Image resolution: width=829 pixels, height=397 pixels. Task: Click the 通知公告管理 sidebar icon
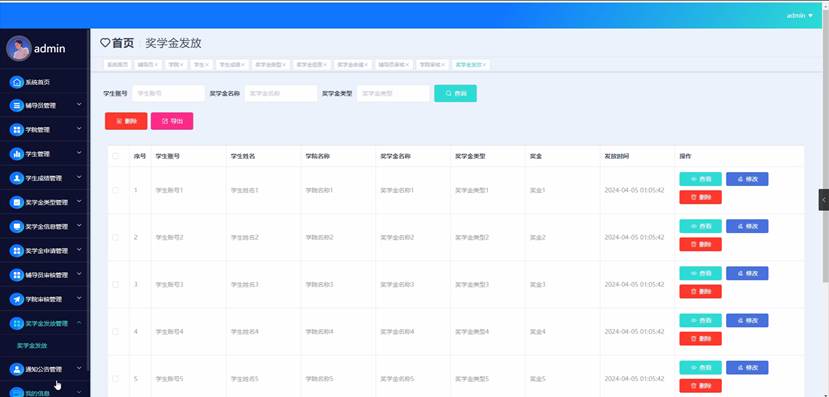point(17,369)
